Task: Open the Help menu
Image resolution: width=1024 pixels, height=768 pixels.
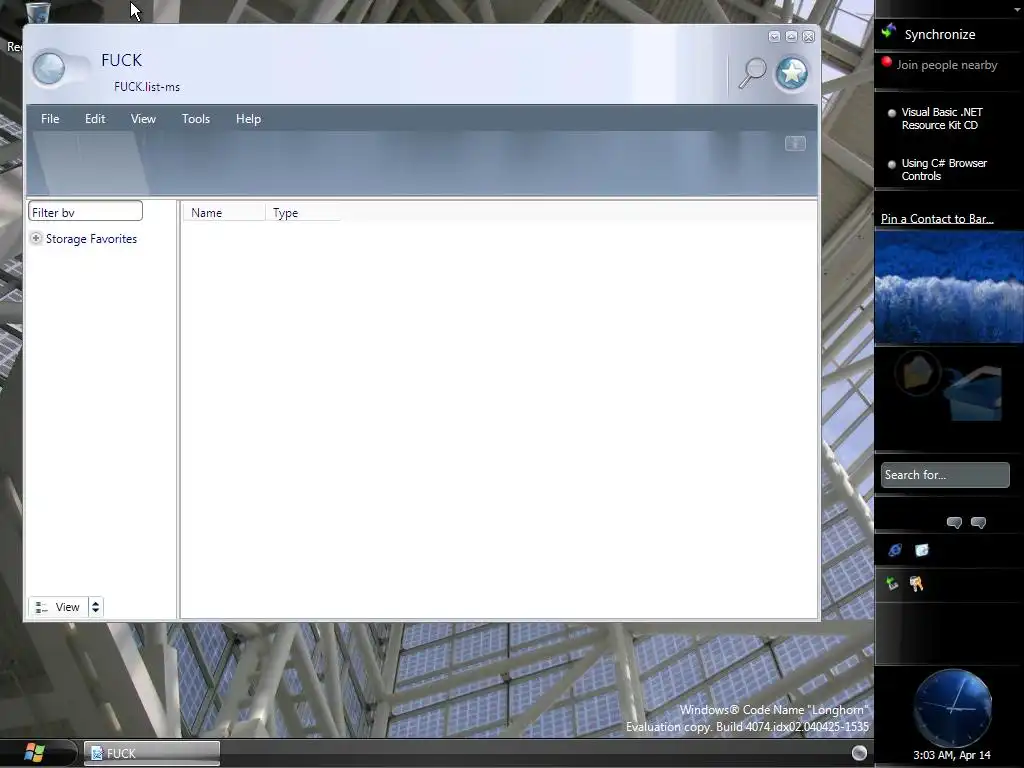Action: coord(248,119)
